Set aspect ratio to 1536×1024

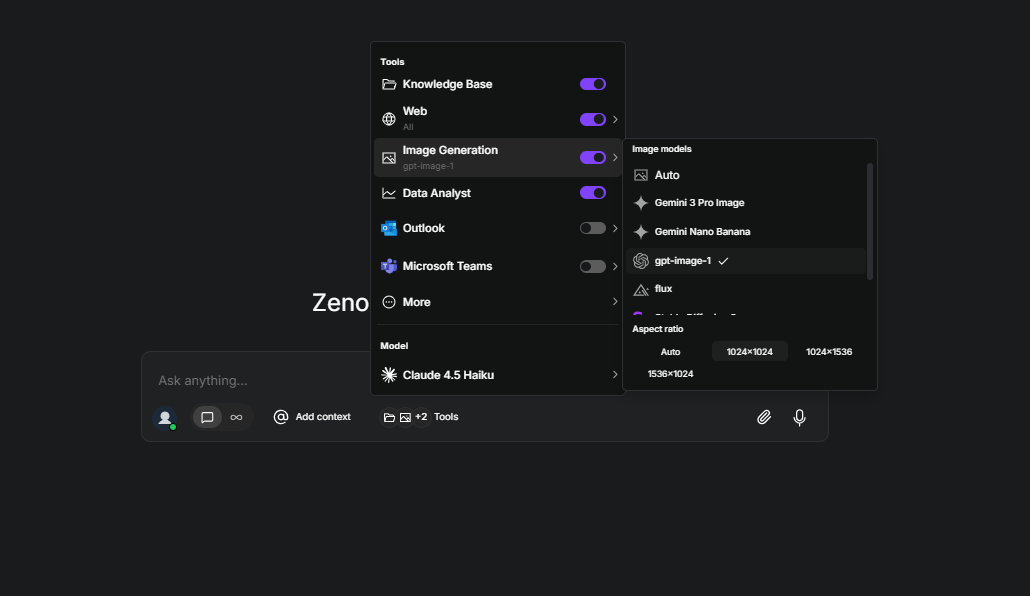(670, 374)
